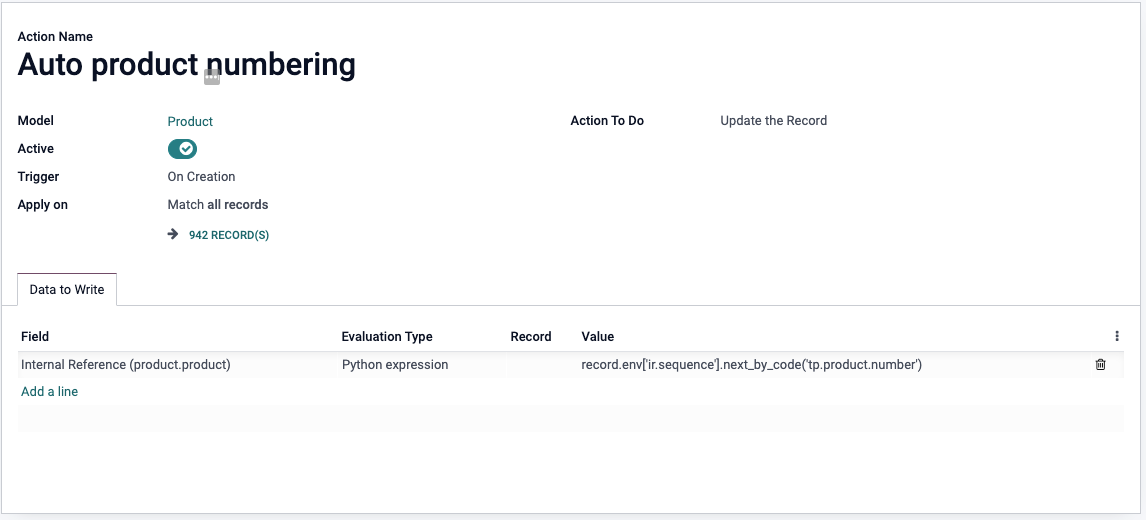Sort by the Field column header
1146x520 pixels.
point(35,336)
